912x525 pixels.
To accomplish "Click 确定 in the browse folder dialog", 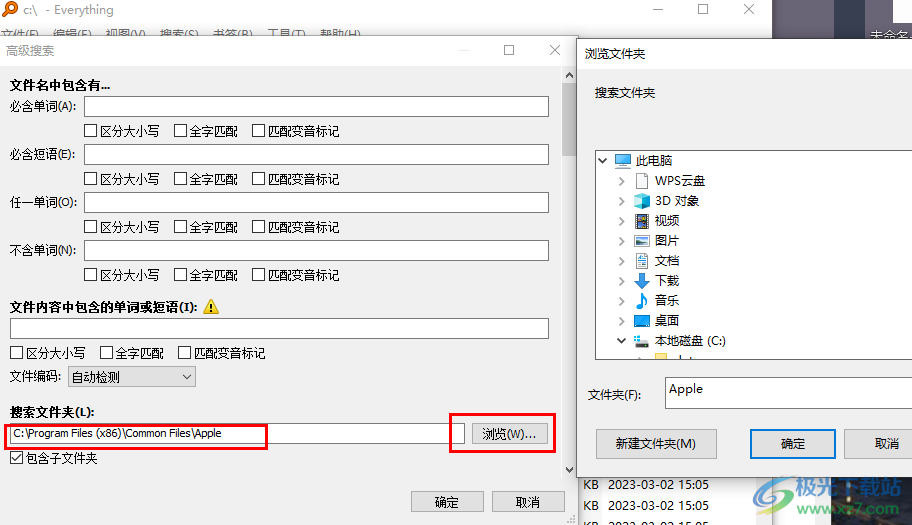I will click(x=793, y=444).
